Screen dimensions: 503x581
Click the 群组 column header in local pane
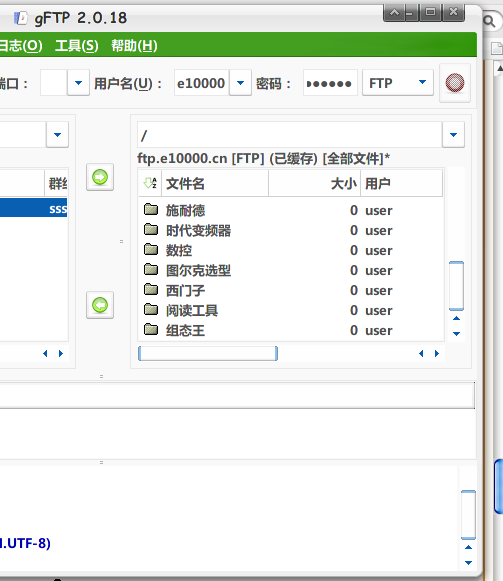click(x=56, y=183)
